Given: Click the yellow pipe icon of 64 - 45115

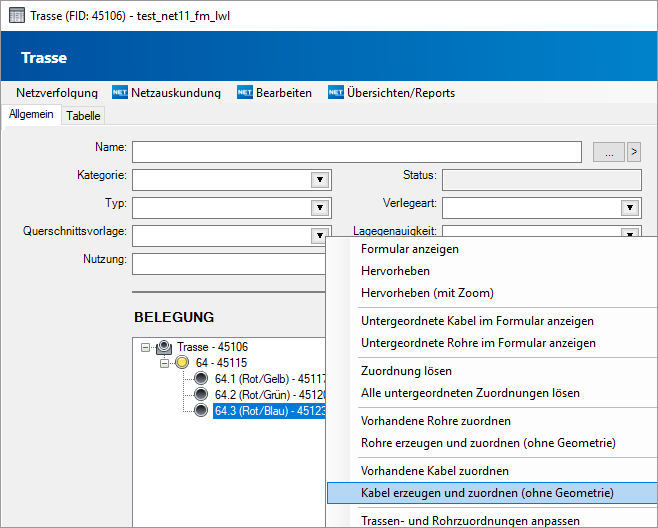Looking at the screenshot, I should 182,362.
